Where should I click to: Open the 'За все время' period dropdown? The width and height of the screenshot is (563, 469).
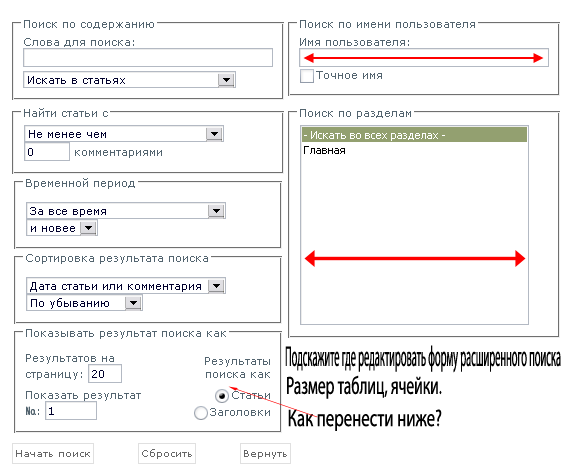(126, 211)
